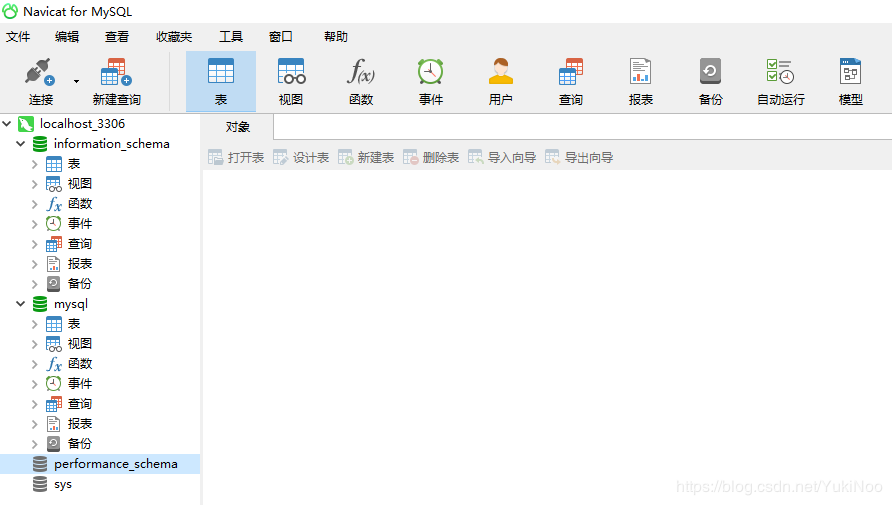
Task: Collapse the information_schema database tree
Action: click(21, 144)
